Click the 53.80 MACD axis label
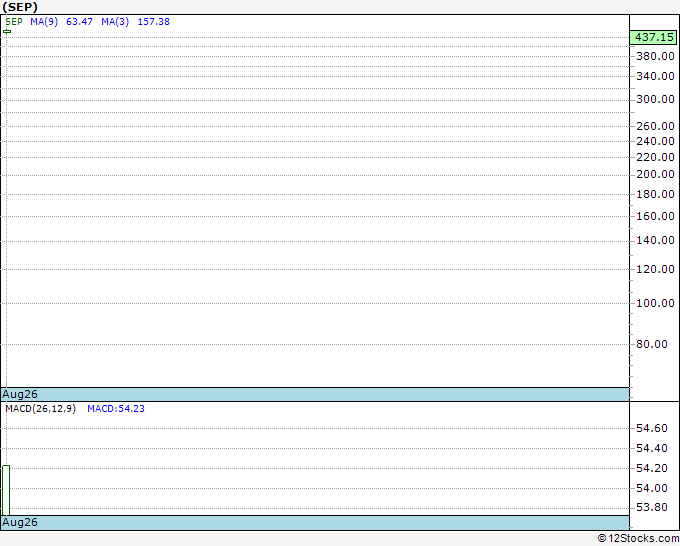The image size is (680, 546). pyautogui.click(x=652, y=507)
